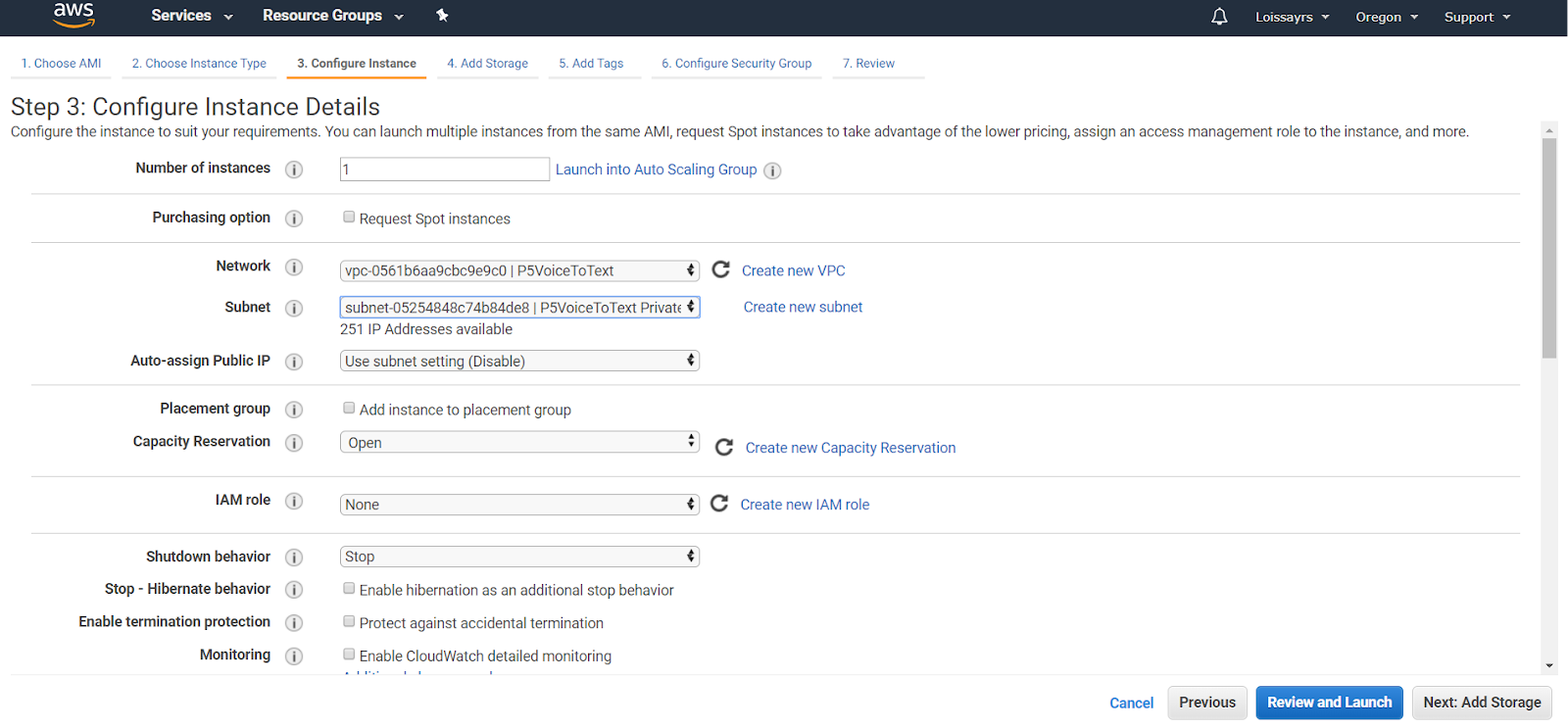Click the page vertical scrollbar
Image resolution: width=1568 pixels, height=728 pixels.
pyautogui.click(x=1548, y=245)
